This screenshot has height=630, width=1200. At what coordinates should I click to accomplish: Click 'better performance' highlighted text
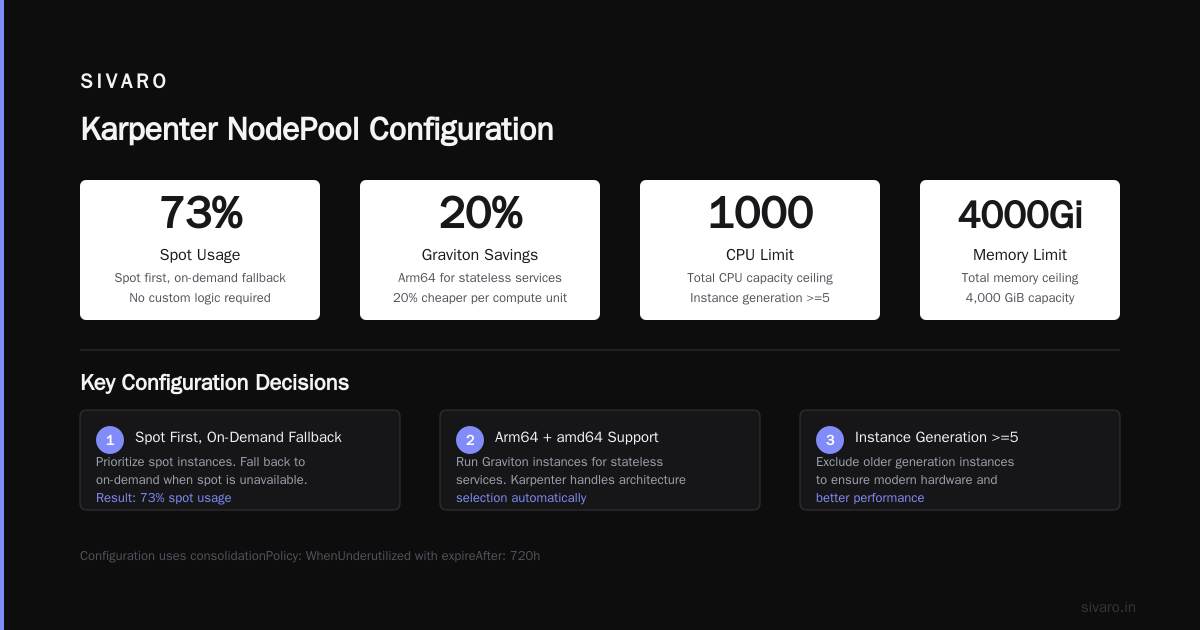coord(870,498)
